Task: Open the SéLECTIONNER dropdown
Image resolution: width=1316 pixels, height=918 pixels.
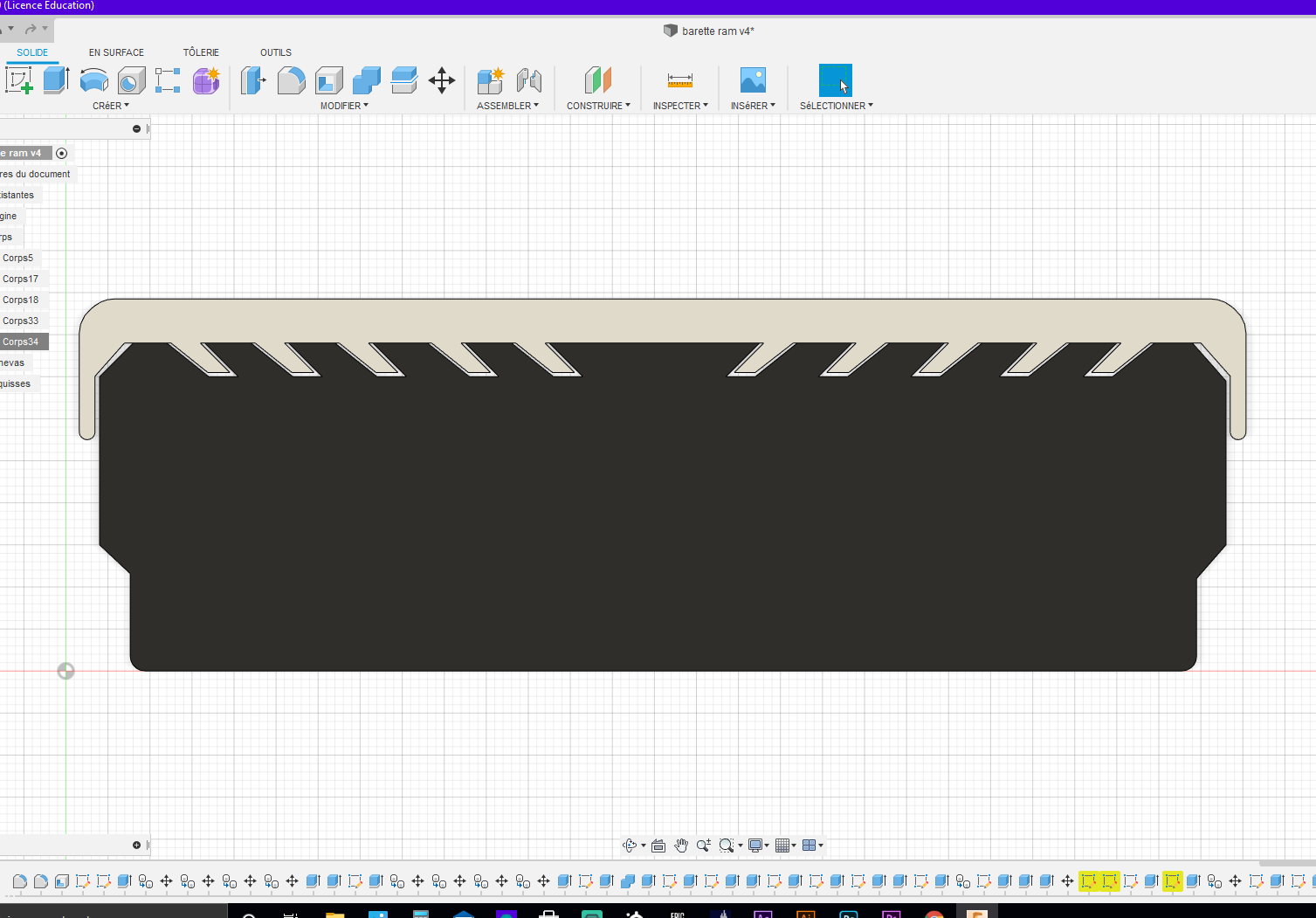Action: point(835,106)
